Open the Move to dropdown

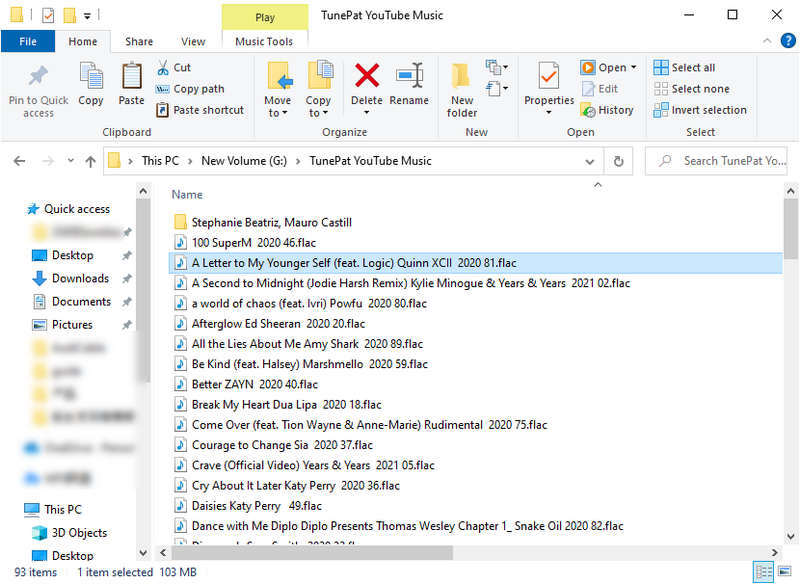pyautogui.click(x=277, y=113)
